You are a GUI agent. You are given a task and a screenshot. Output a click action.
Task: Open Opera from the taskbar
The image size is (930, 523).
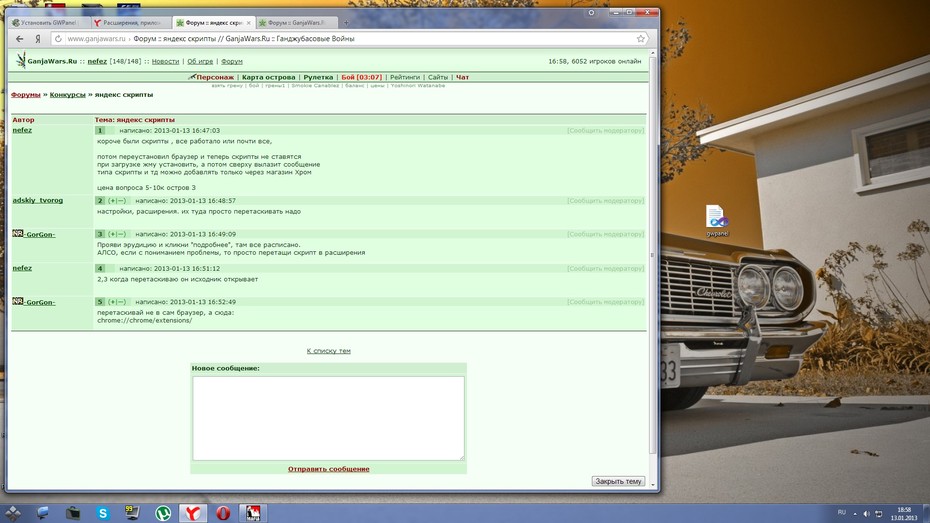[x=223, y=513]
